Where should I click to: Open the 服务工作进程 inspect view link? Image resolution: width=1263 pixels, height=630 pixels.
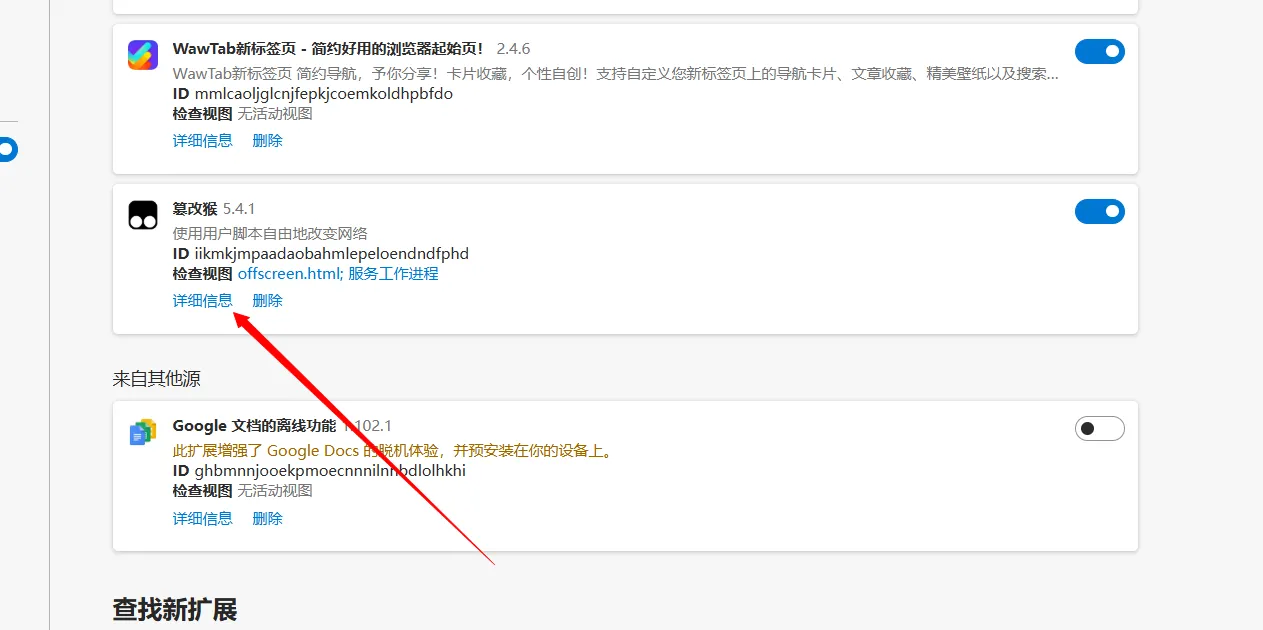[393, 273]
